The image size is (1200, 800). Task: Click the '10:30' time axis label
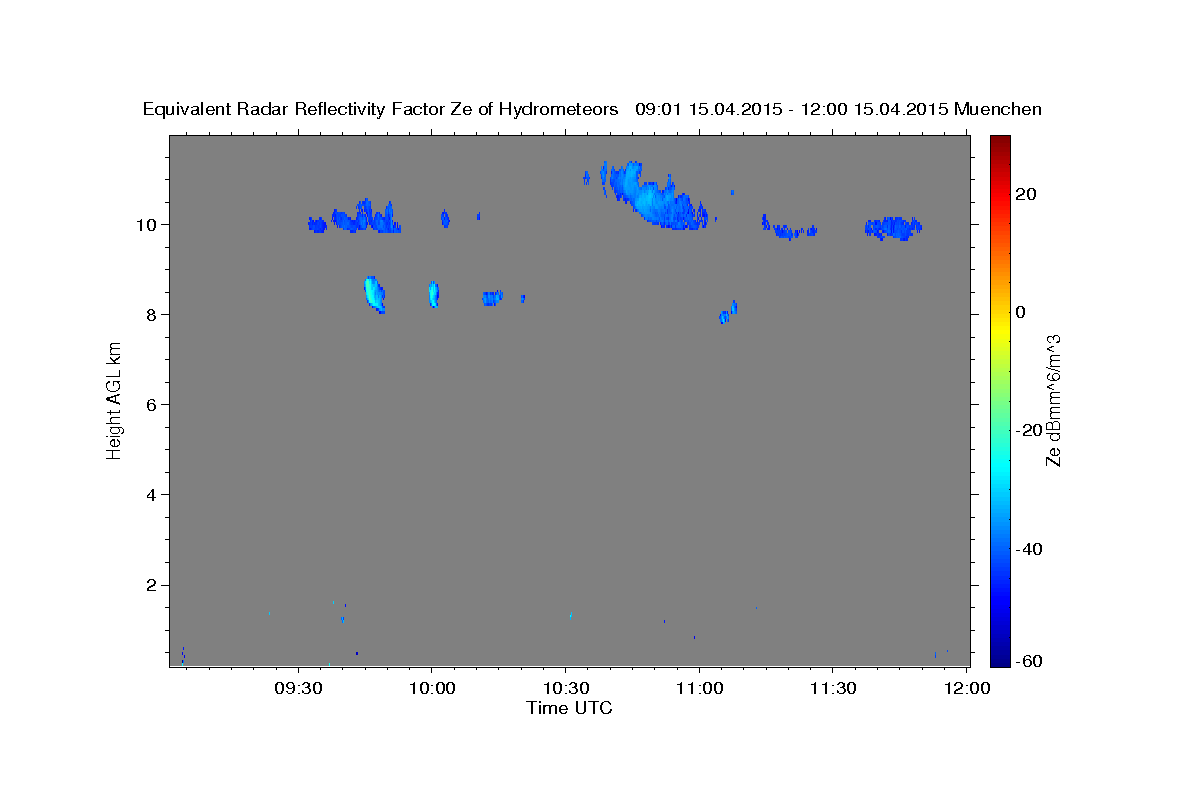tap(565, 689)
